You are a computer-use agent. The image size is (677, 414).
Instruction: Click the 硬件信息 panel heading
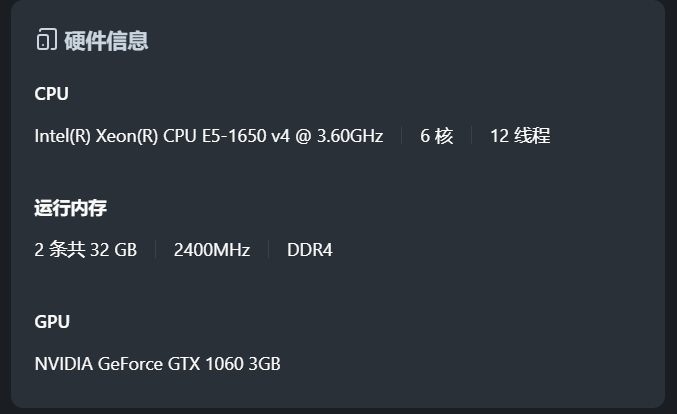point(106,41)
